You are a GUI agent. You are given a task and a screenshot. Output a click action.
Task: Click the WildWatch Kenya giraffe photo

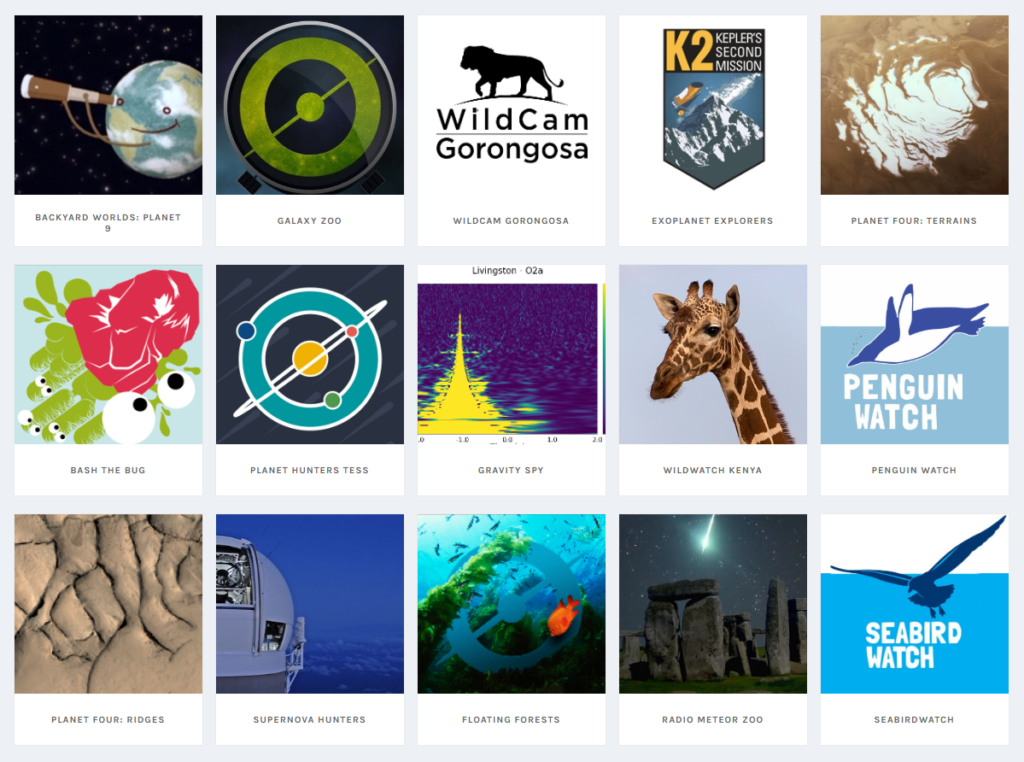pyautogui.click(x=713, y=355)
